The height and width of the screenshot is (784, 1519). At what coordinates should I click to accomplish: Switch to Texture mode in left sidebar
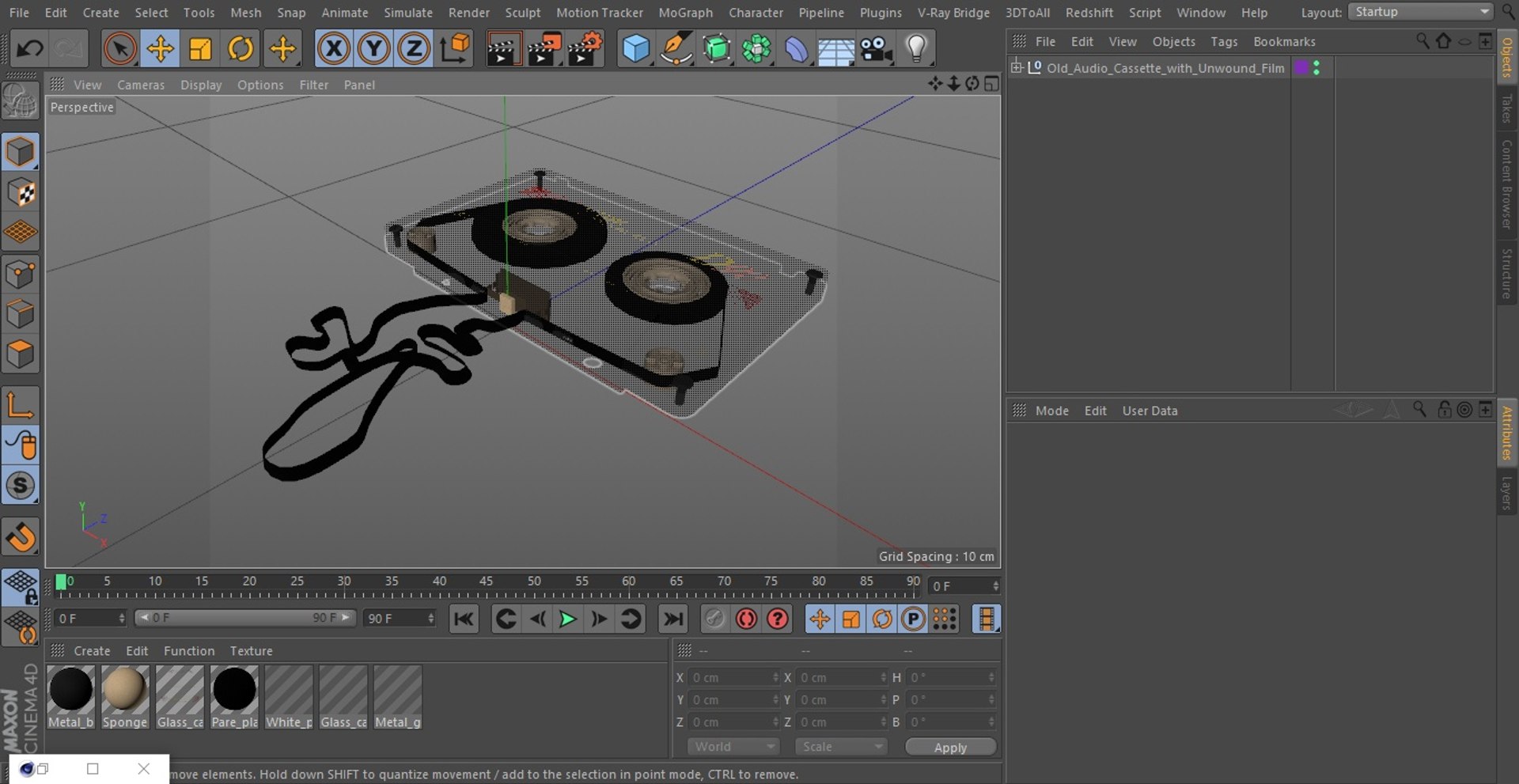pyautogui.click(x=21, y=192)
